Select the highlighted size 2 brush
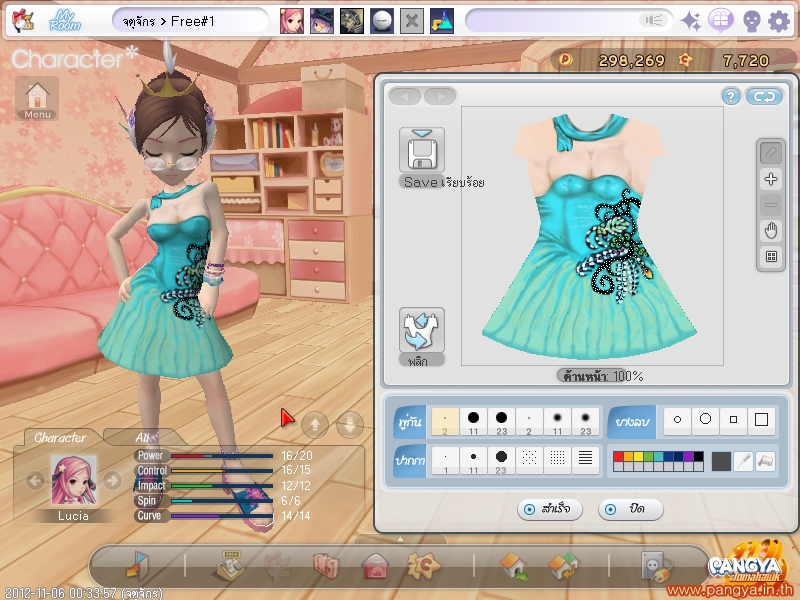Viewport: 800px width, 600px height. pos(445,422)
